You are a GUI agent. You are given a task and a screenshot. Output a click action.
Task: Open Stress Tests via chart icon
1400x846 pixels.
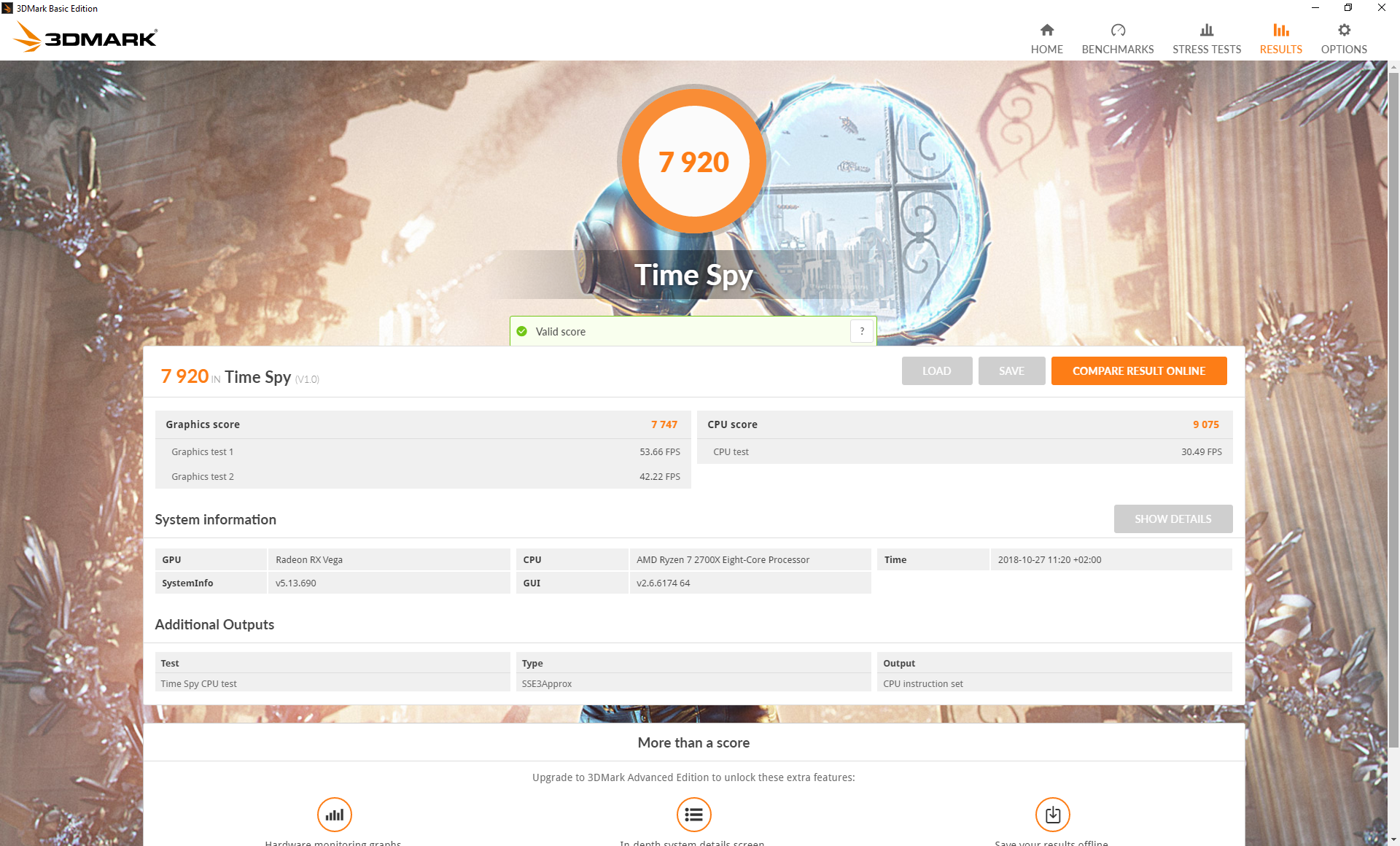[x=1206, y=30]
